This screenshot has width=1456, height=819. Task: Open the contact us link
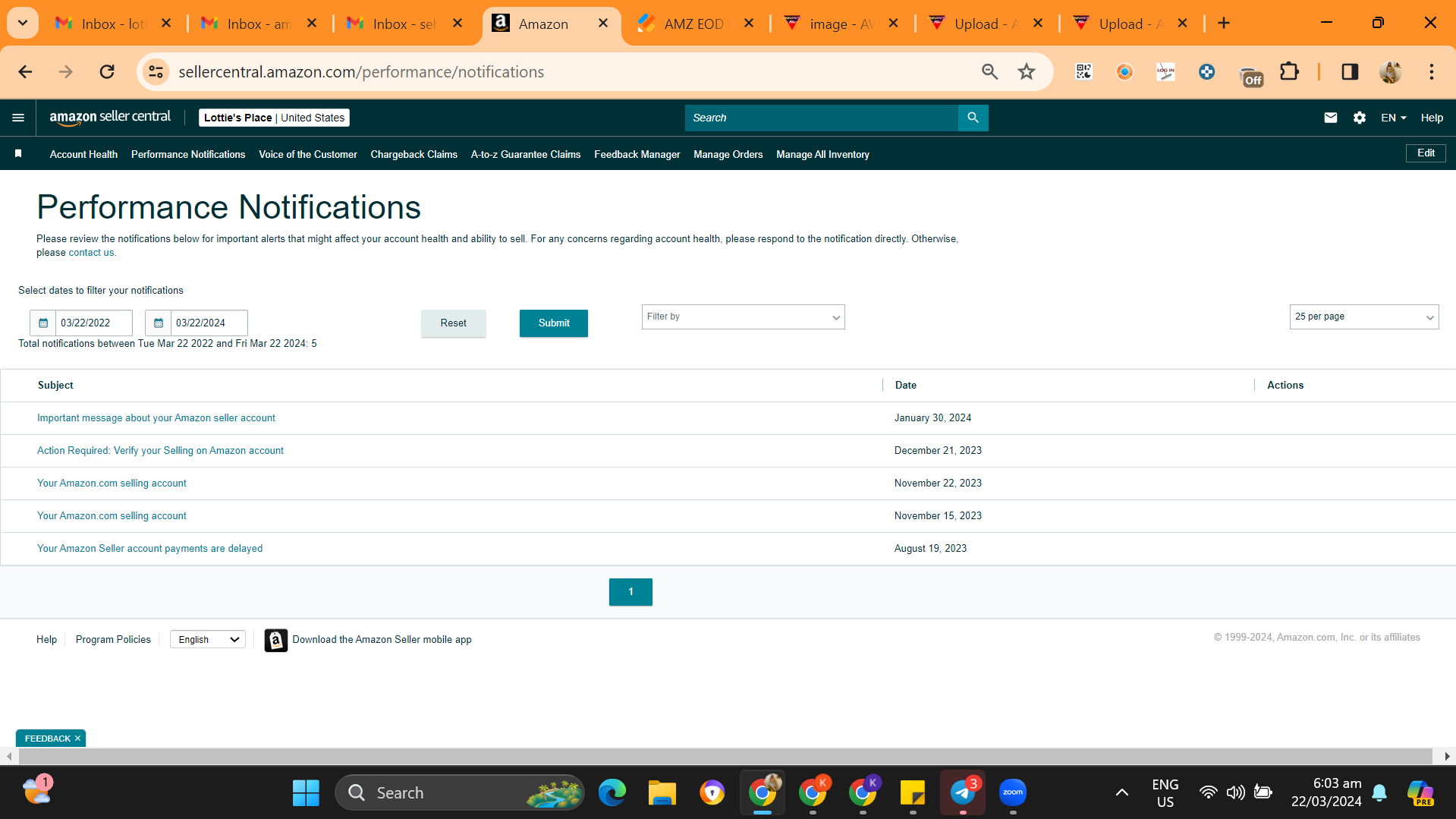coord(91,253)
